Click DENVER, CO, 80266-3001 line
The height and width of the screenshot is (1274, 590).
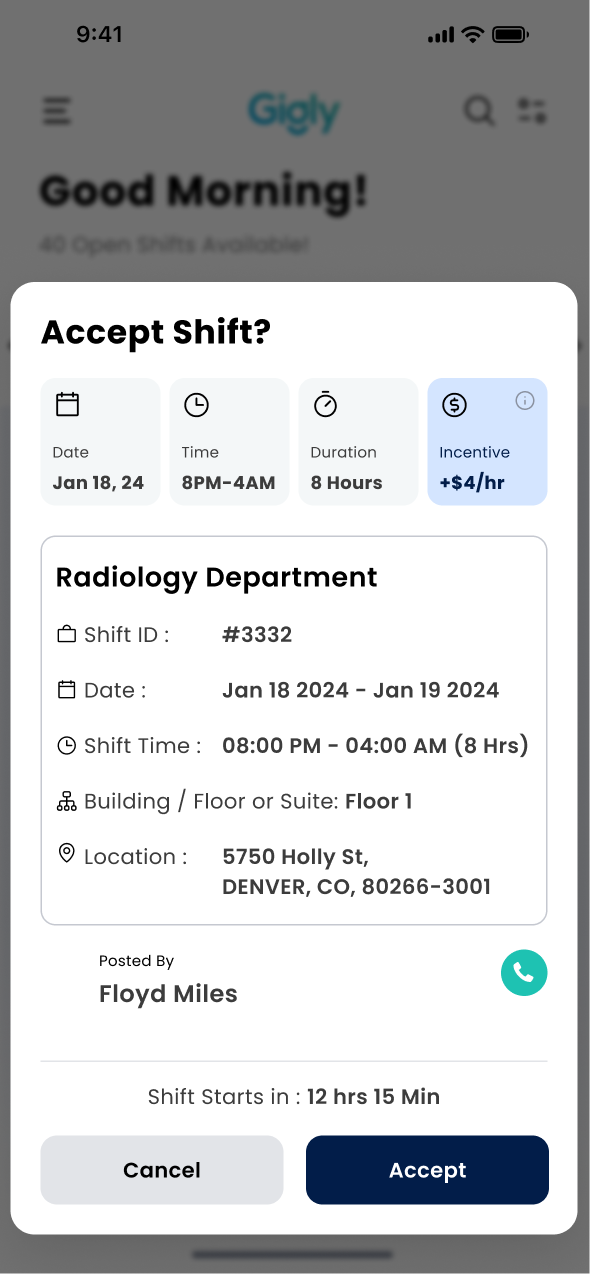tap(356, 887)
